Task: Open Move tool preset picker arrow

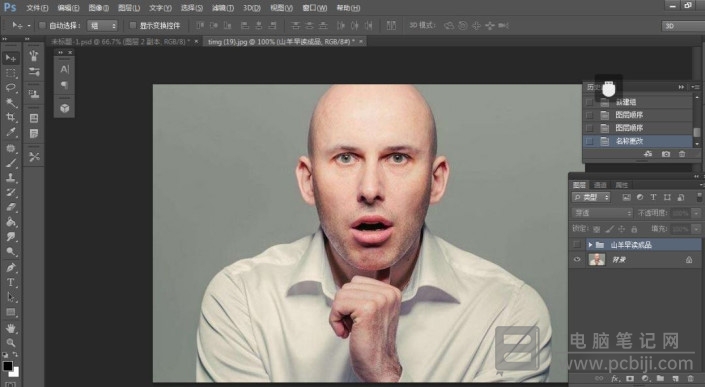Action: (29, 26)
